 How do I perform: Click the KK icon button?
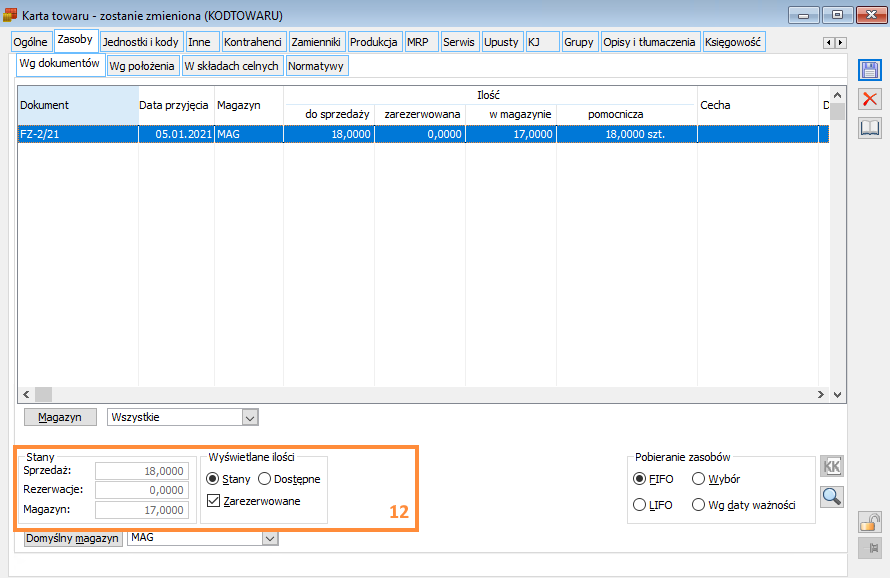831,467
